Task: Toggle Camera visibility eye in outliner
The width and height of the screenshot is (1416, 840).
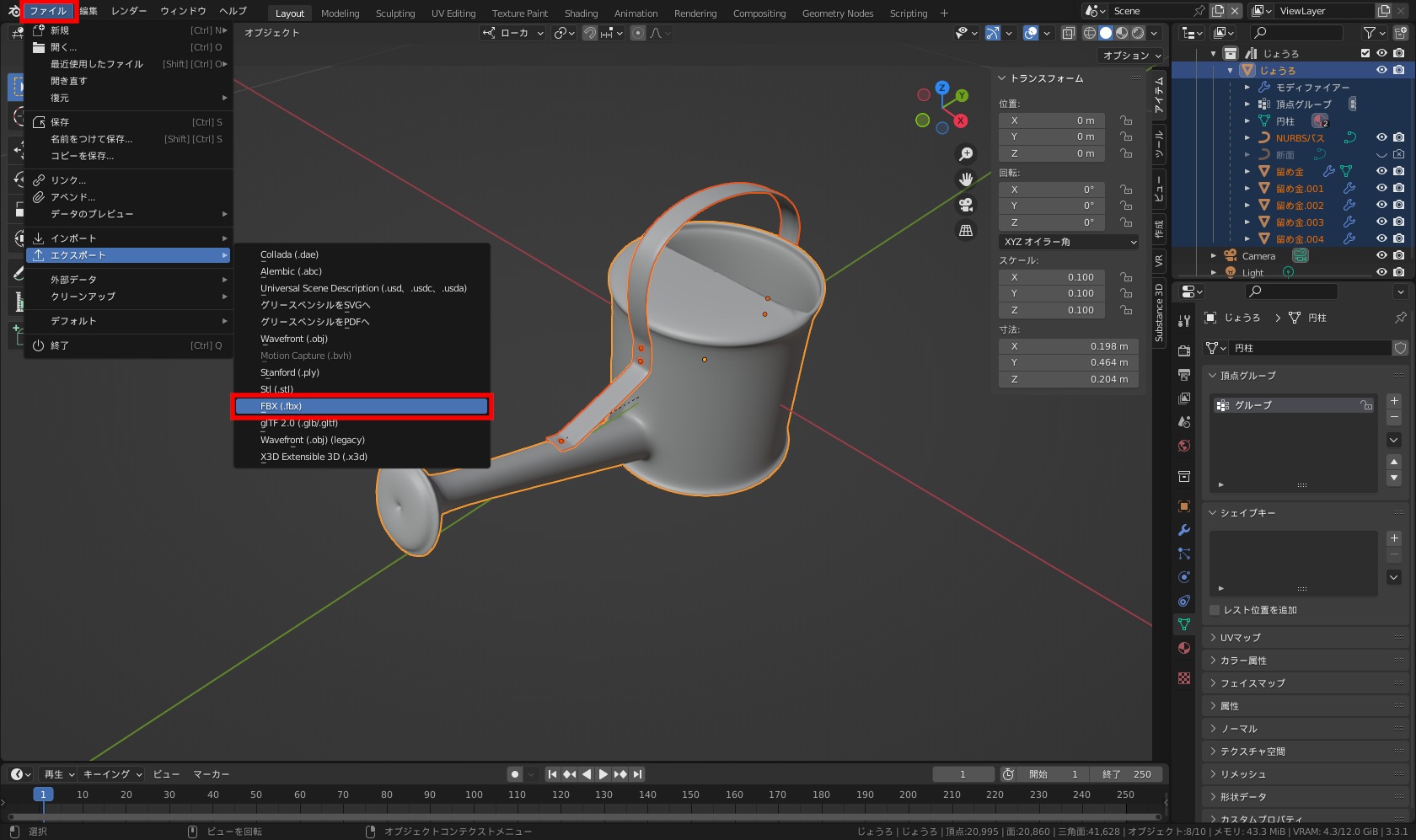Action: tap(1381, 255)
